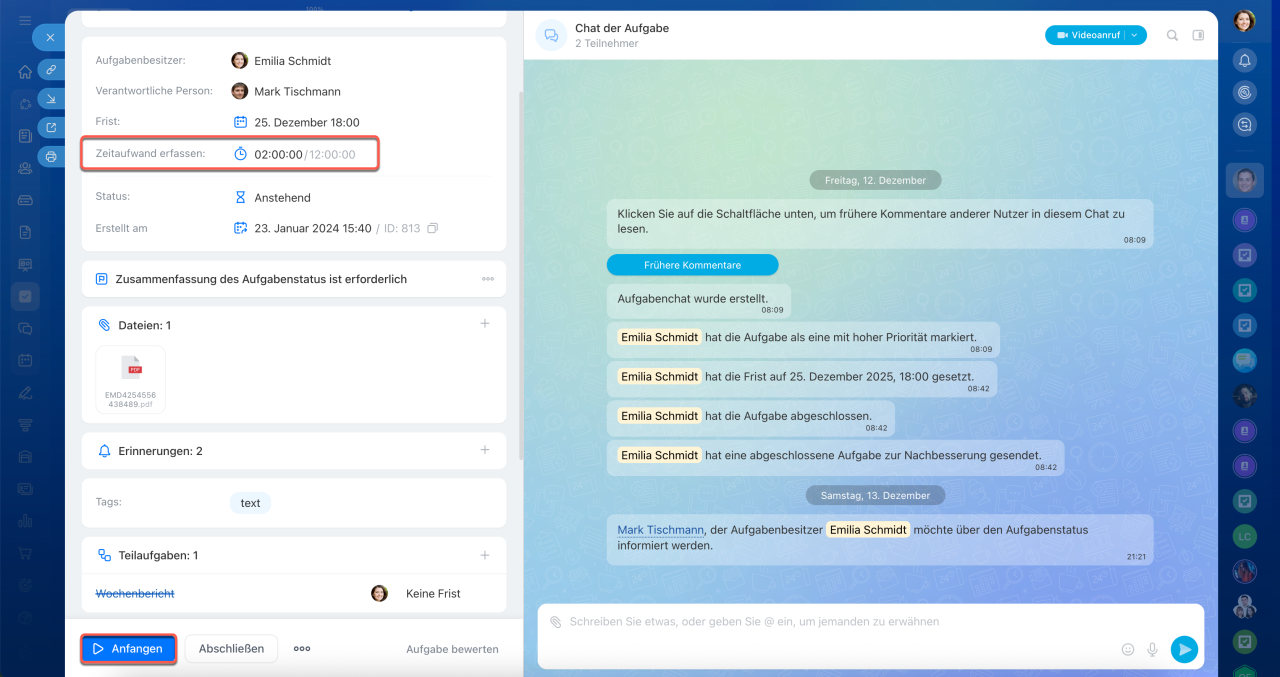The height and width of the screenshot is (677, 1280).
Task: Click the chat avatar icon in header
Action: (x=551, y=35)
